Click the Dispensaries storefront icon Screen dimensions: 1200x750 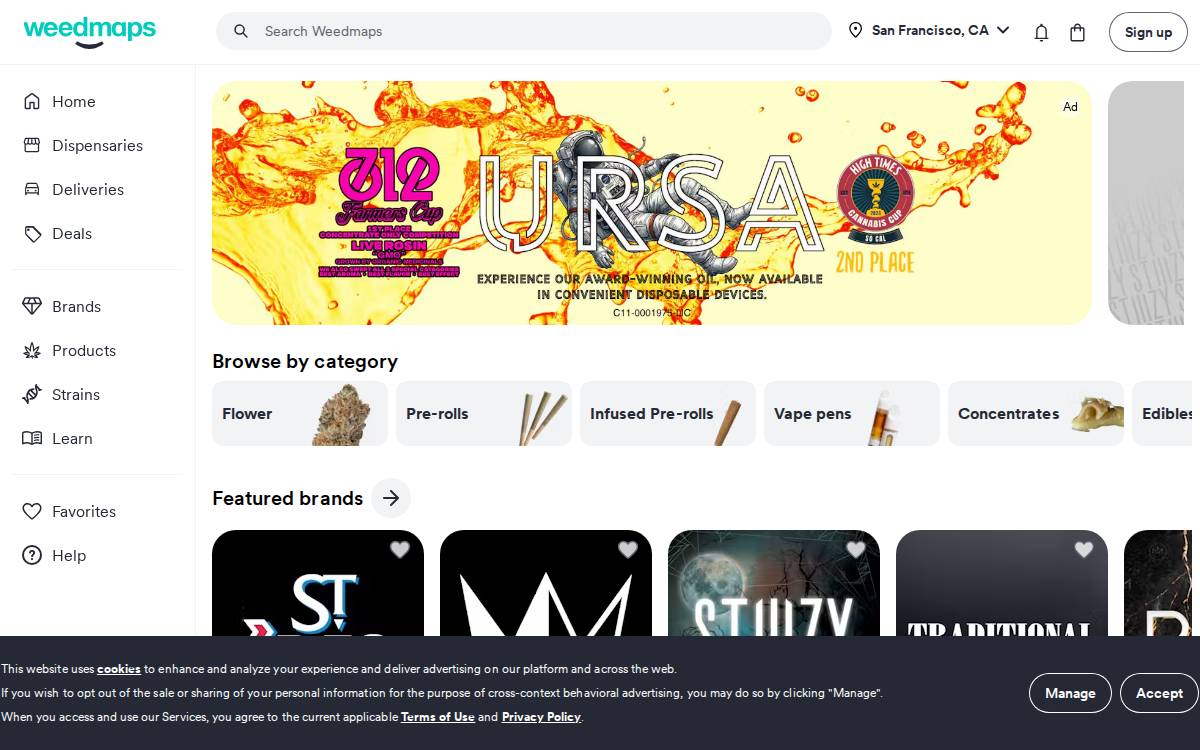[x=32, y=145]
